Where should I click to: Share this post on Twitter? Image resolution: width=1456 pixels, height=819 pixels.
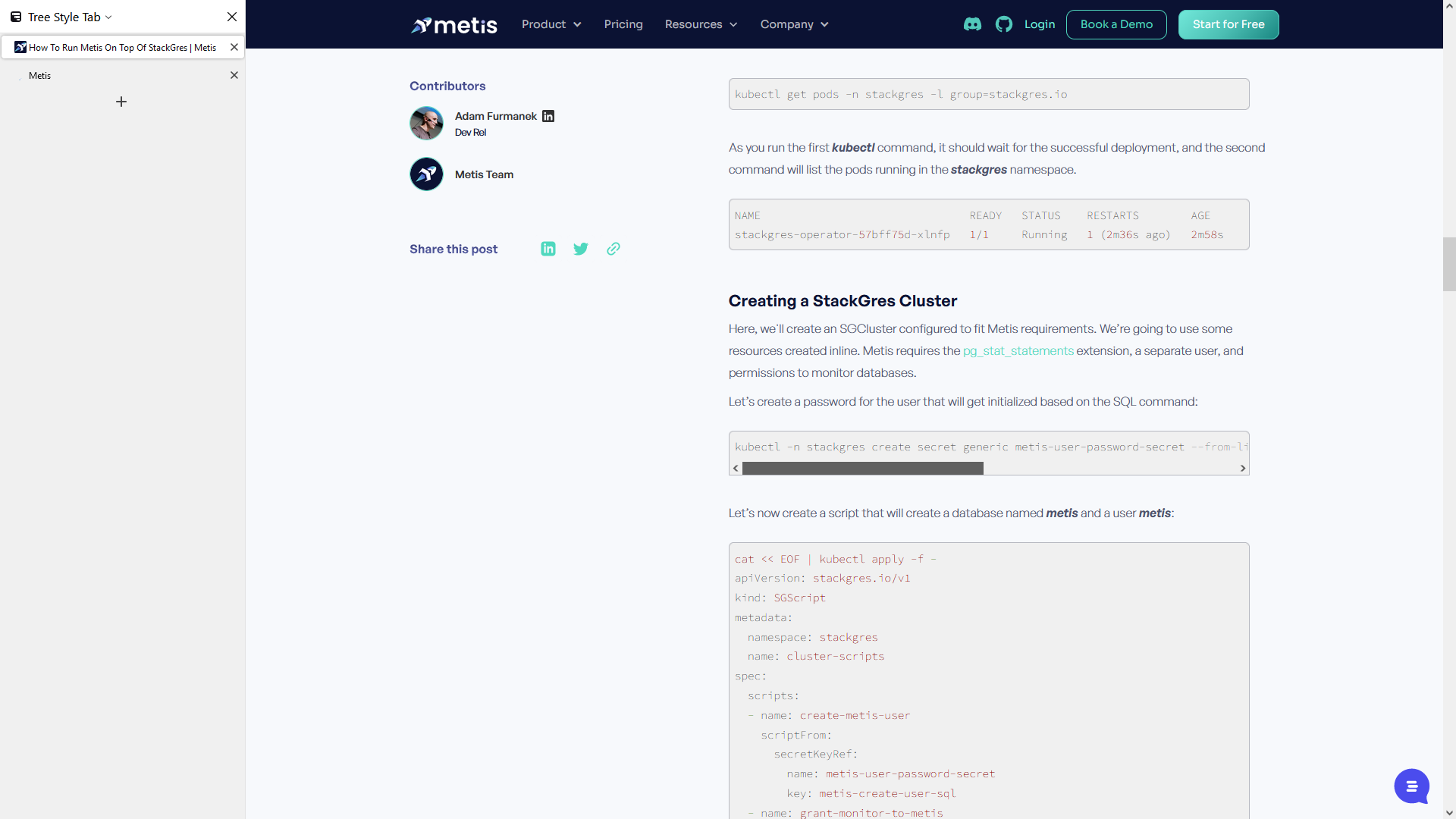coord(581,249)
